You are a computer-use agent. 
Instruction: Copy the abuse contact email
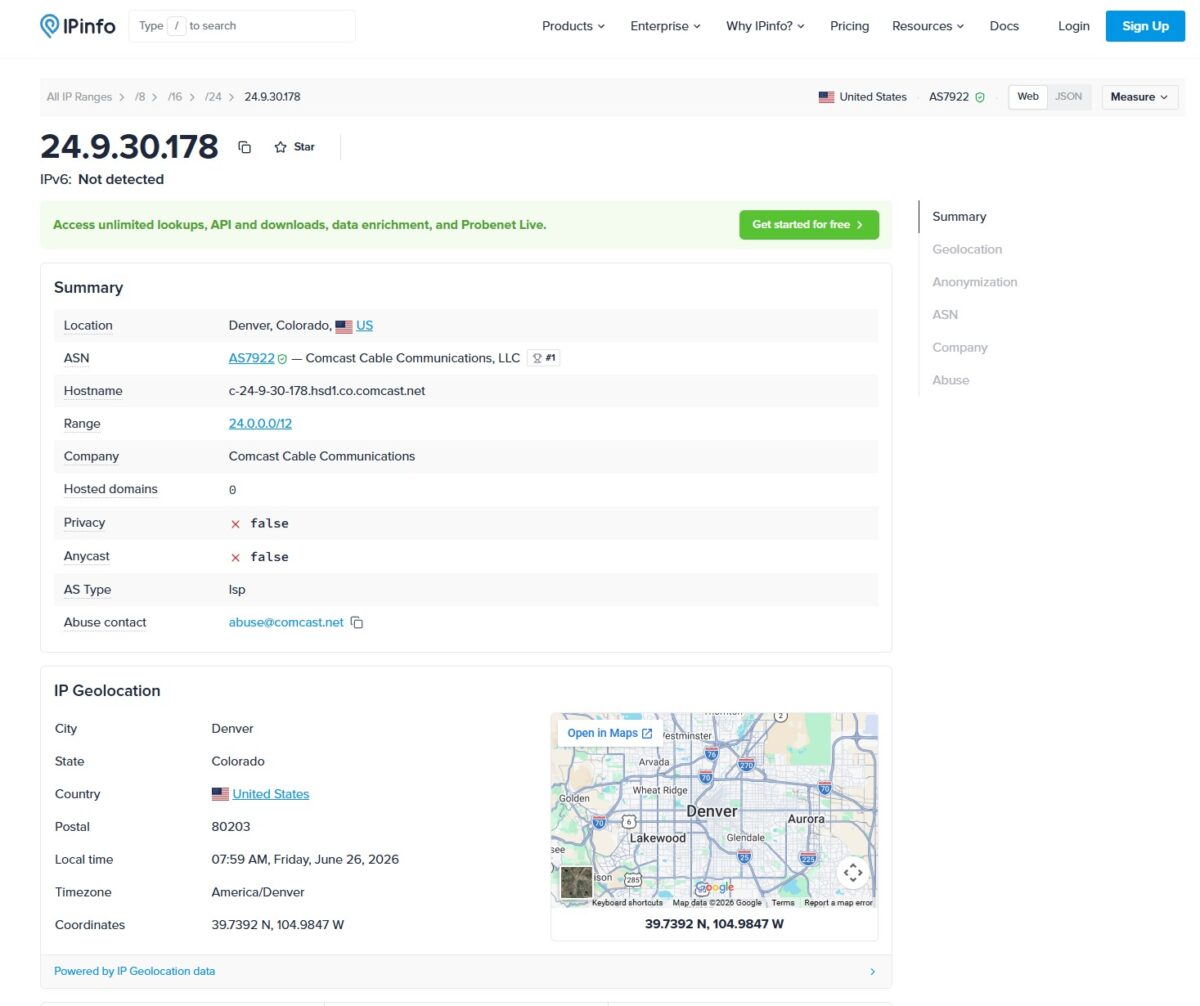357,623
